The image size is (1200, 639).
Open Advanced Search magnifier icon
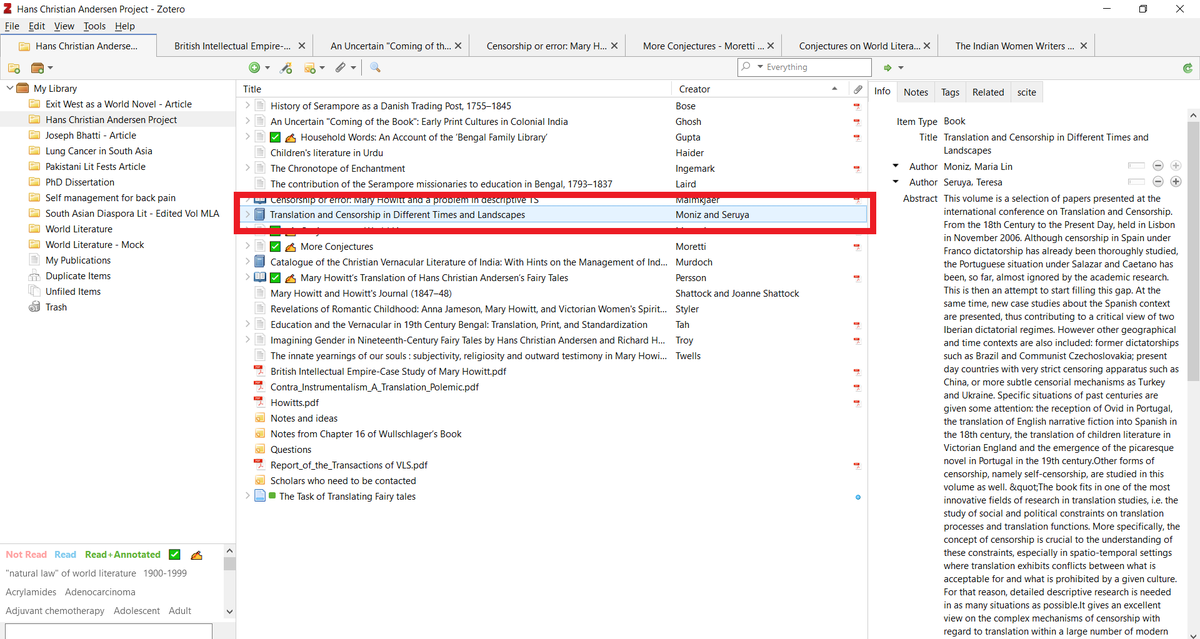[x=375, y=68]
